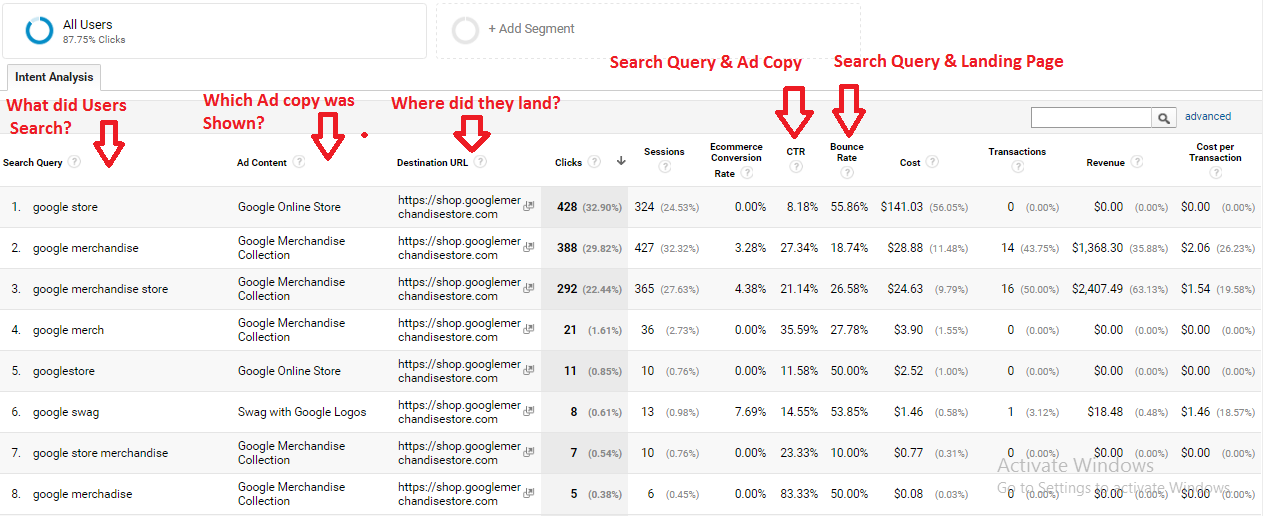Open external link icon in google store row
This screenshot has width=1263, height=516.
(x=529, y=206)
